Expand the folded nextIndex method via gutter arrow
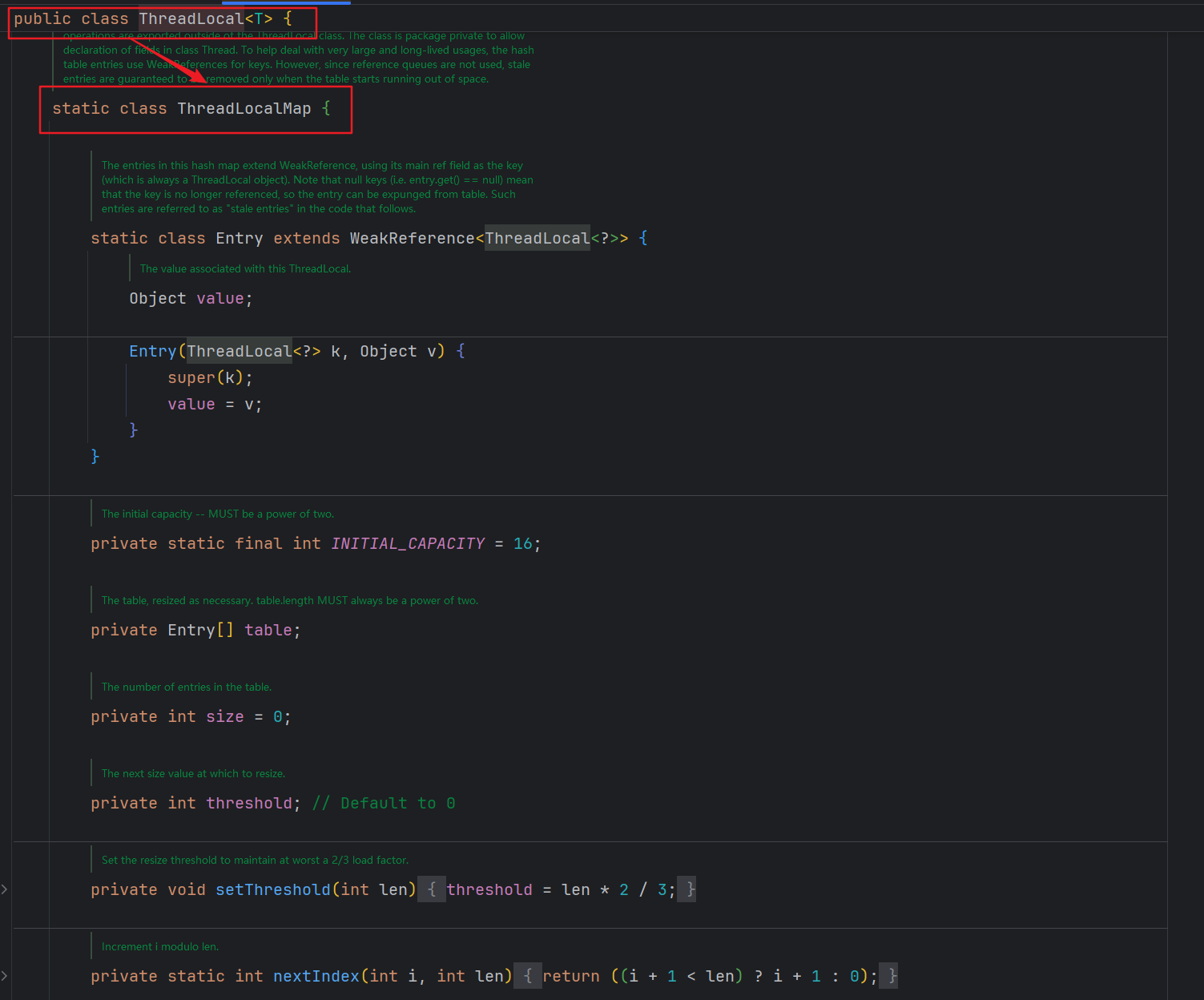The width and height of the screenshot is (1204, 1000). 5,976
